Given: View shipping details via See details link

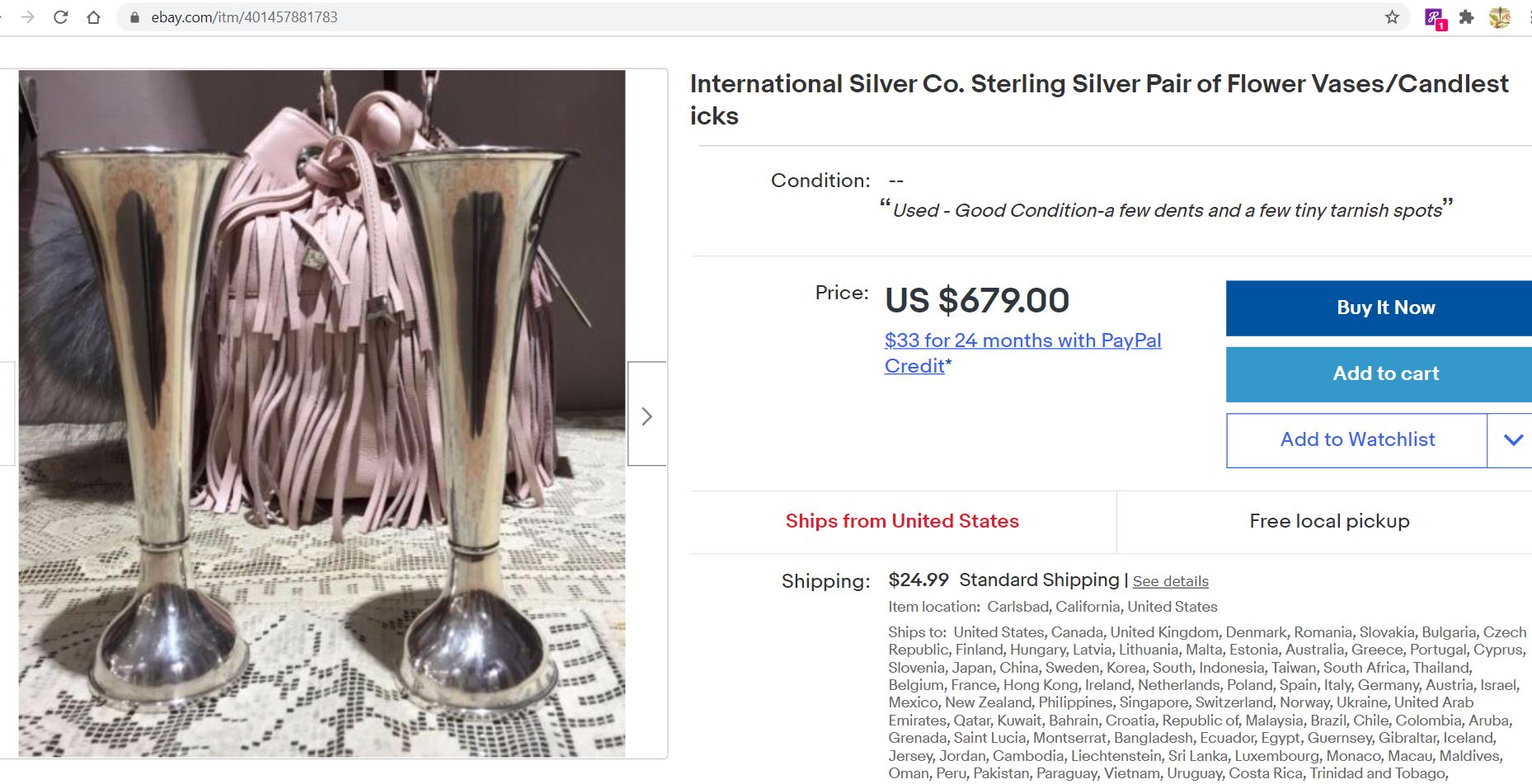Looking at the screenshot, I should (x=1170, y=580).
